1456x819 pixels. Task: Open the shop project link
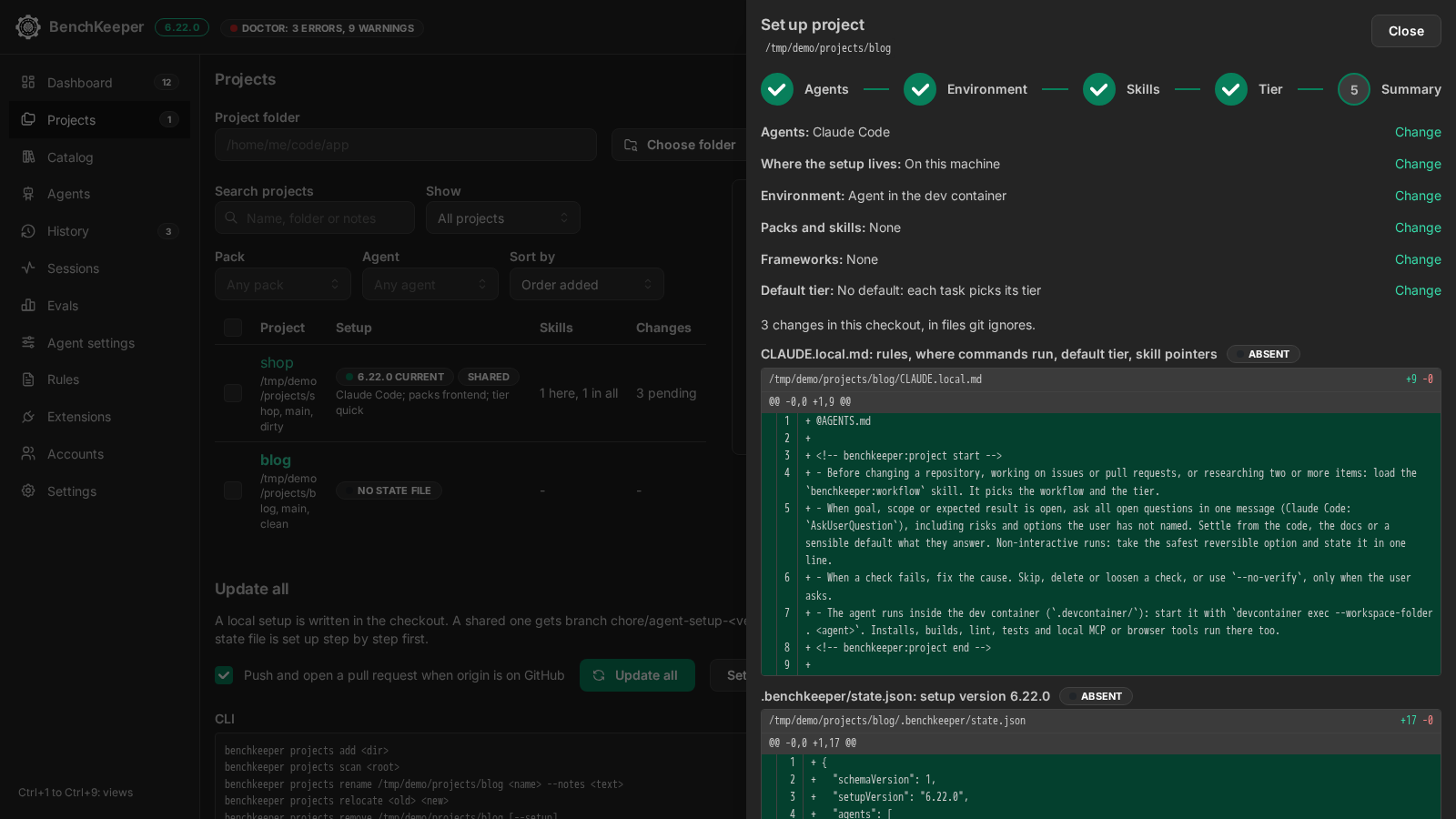tap(277, 362)
